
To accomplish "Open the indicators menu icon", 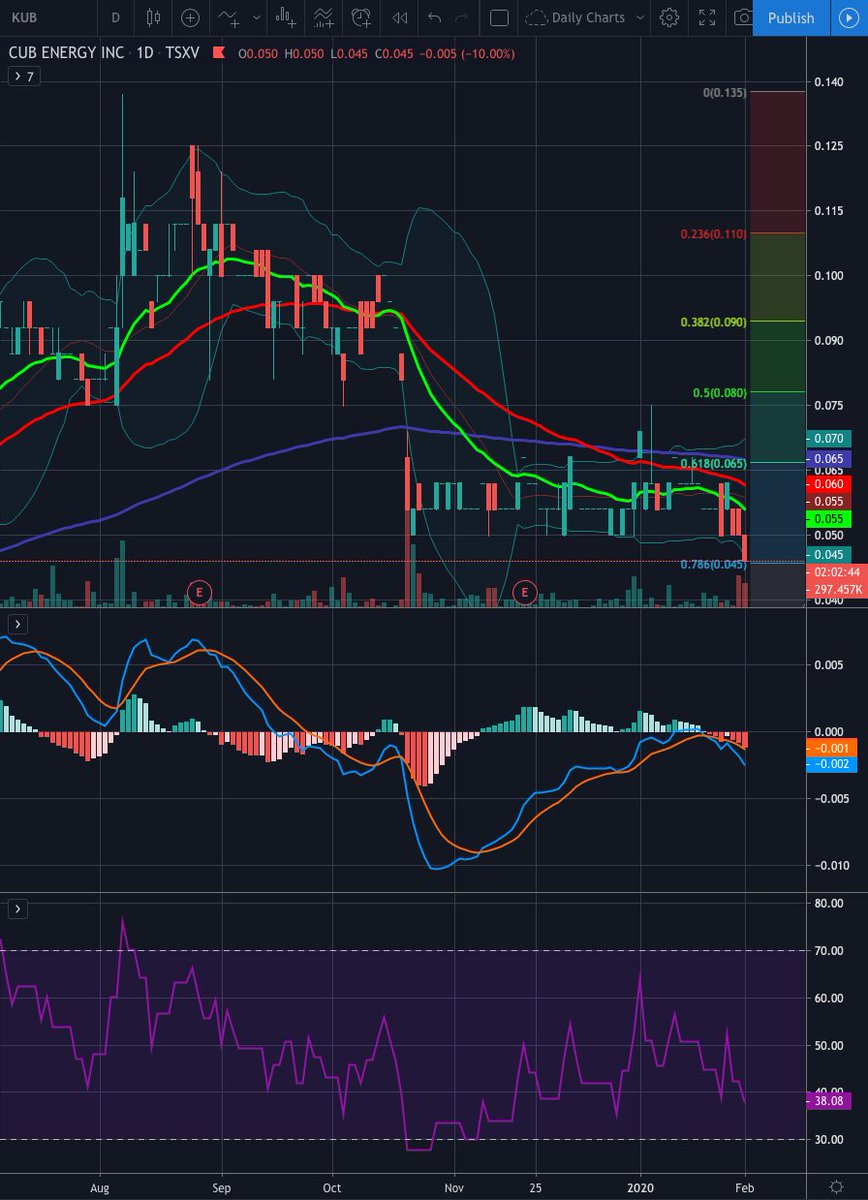I will coord(228,17).
